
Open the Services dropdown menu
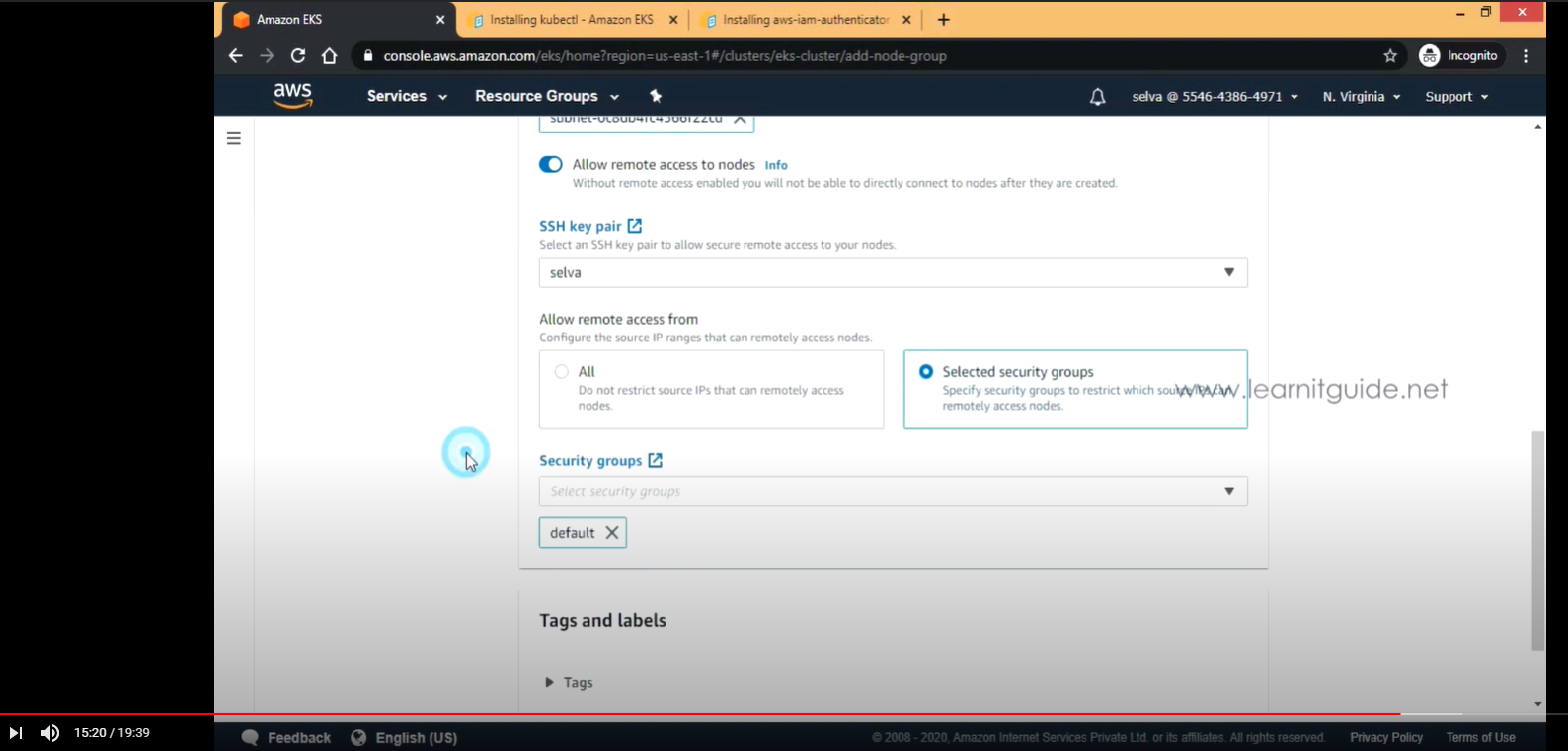[407, 96]
